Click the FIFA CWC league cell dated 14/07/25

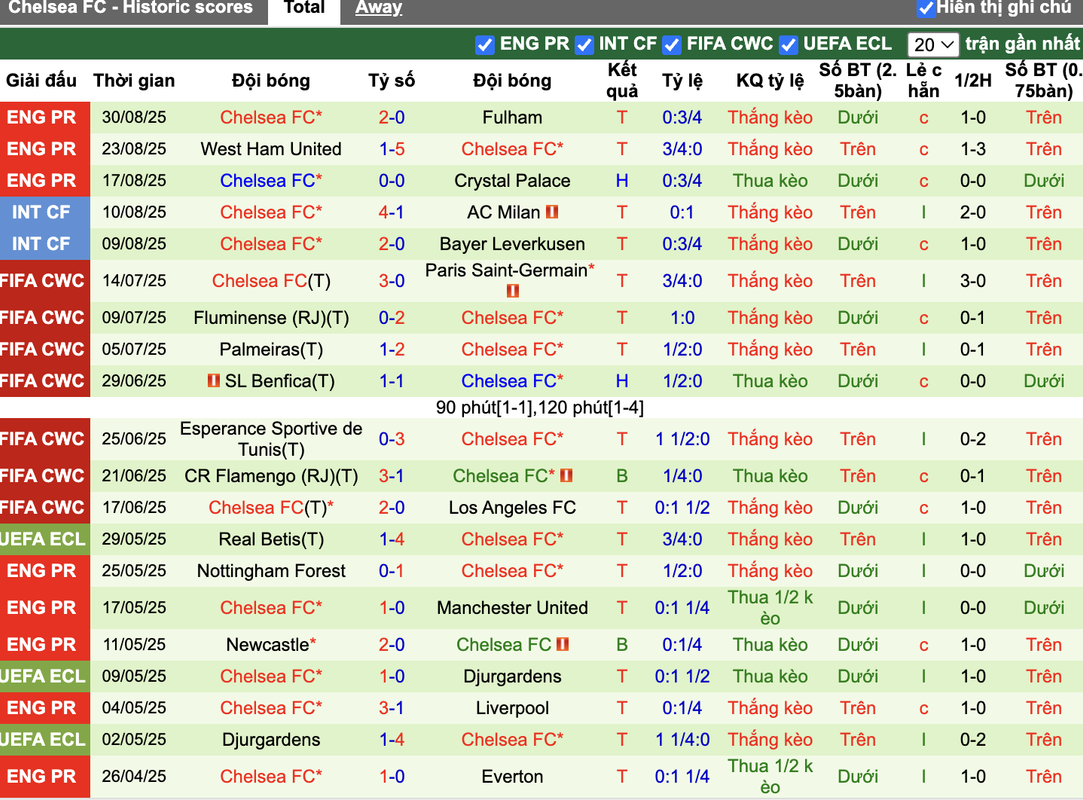(x=43, y=281)
